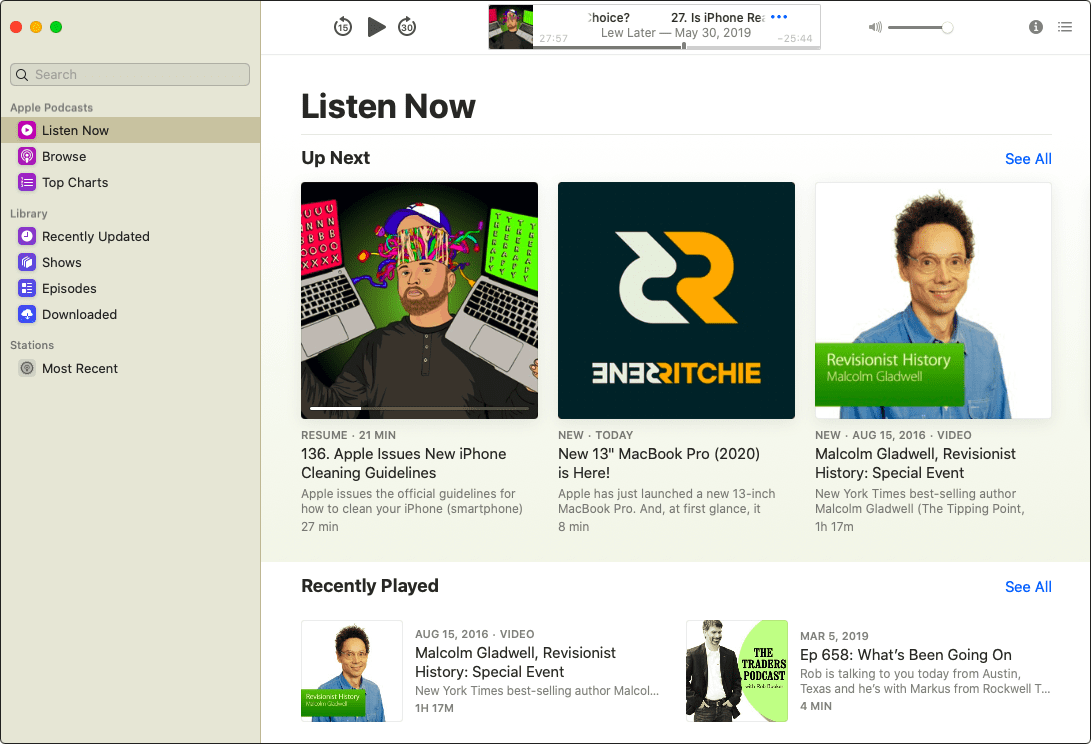Click the magnifying glass search icon
Image resolution: width=1091 pixels, height=744 pixels.
point(22,74)
